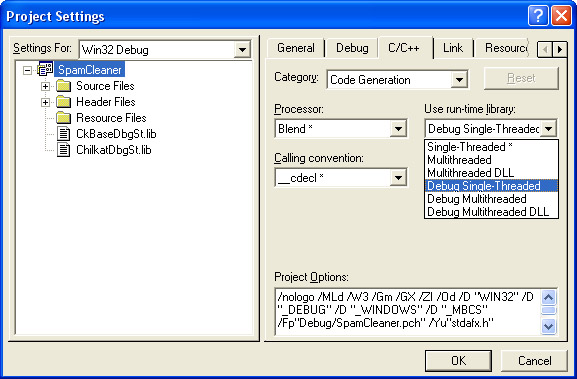
Task: Select Resource Files tree label
Action: pos(111,118)
